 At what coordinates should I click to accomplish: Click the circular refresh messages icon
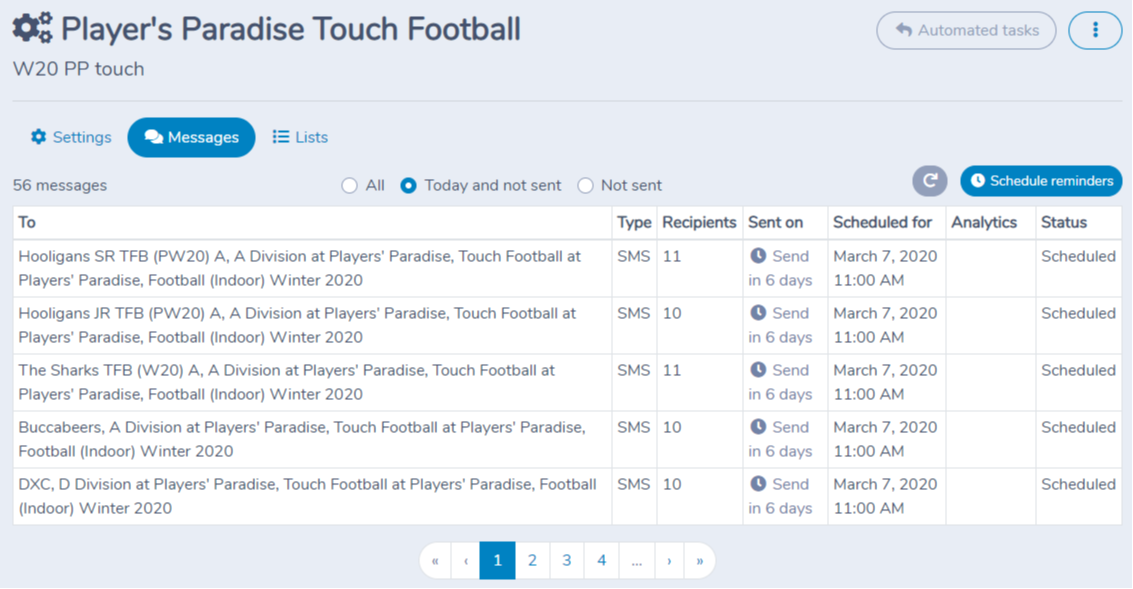click(x=929, y=181)
